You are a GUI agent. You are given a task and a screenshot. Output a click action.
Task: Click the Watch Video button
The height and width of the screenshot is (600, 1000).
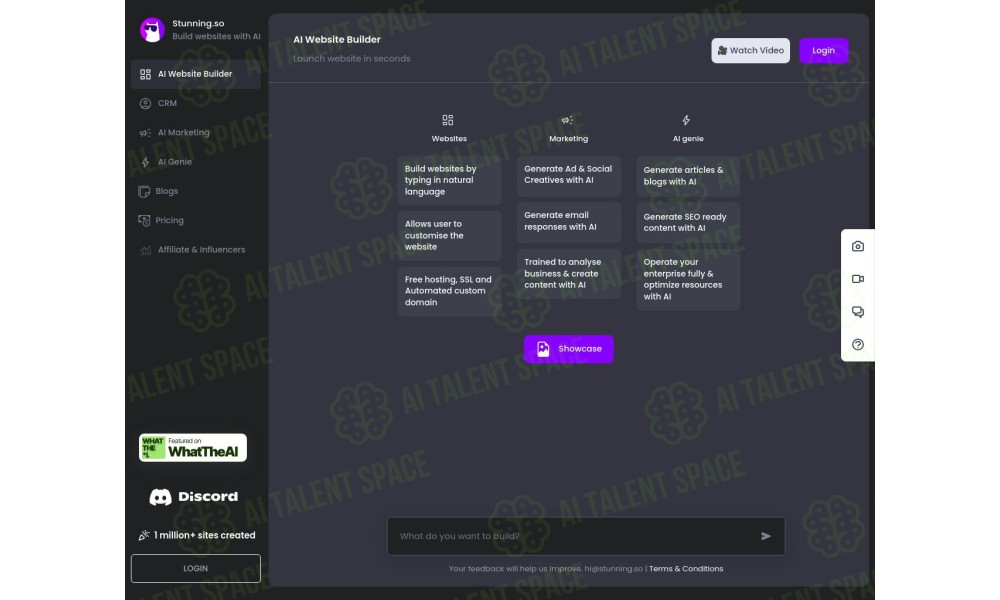[751, 50]
